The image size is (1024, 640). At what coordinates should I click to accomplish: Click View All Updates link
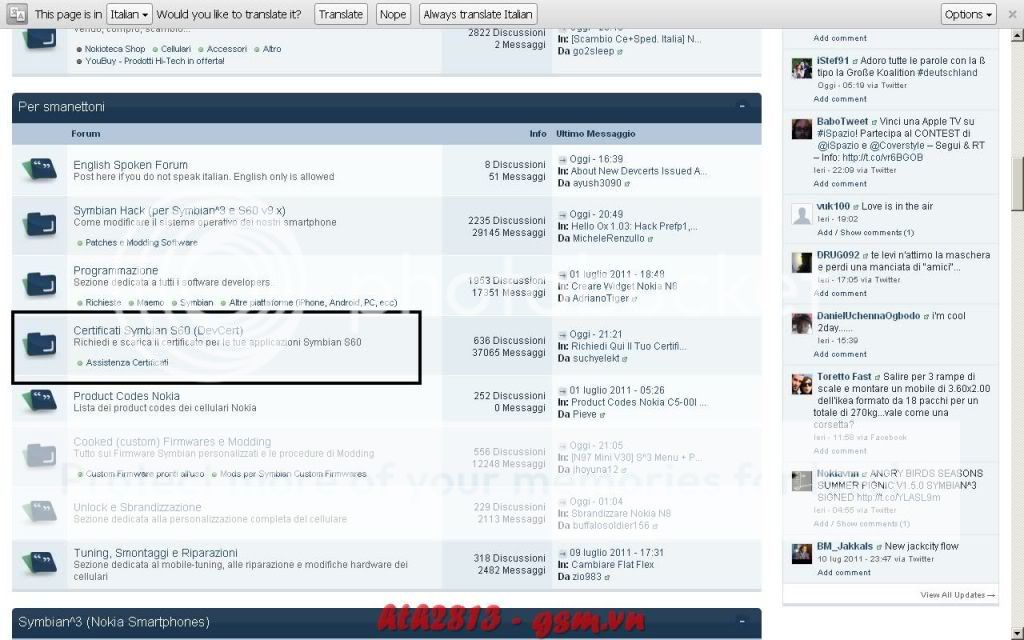coord(957,595)
